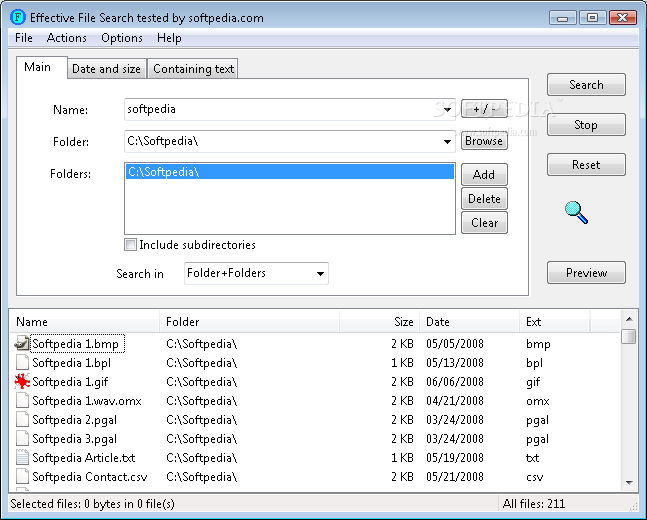Click the Clear folders button

click(x=484, y=223)
